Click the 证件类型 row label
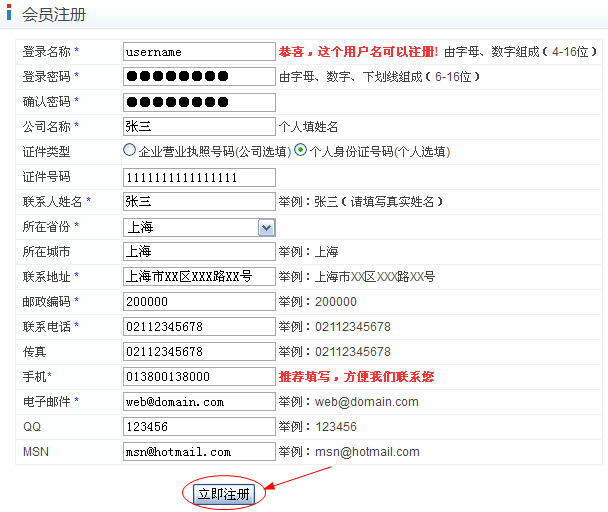608x512 pixels. tap(46, 152)
